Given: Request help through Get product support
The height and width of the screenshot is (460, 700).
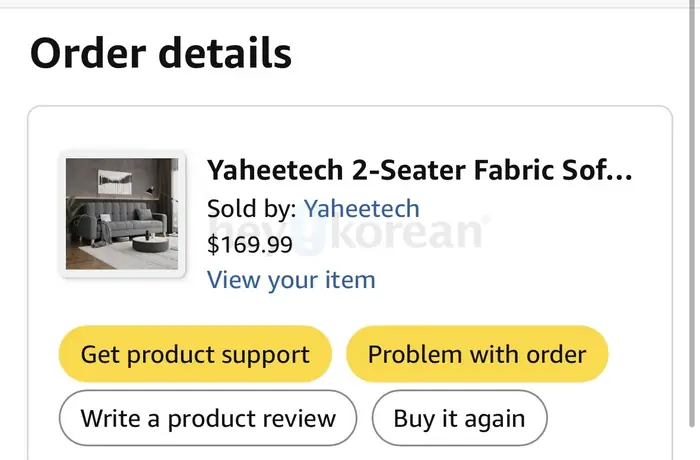Looking at the screenshot, I should pyautogui.click(x=195, y=354).
